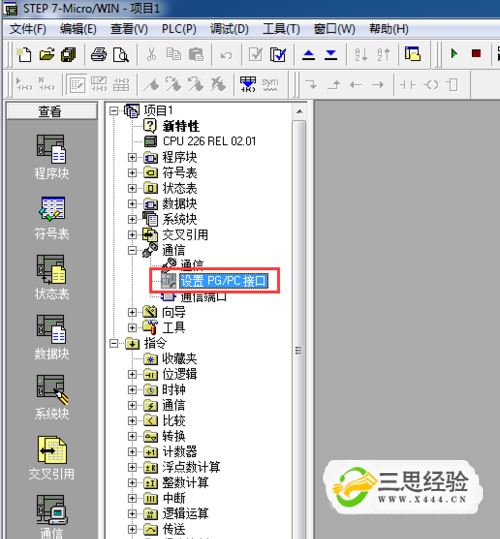Open 系统块 in navigation bar

(52, 398)
